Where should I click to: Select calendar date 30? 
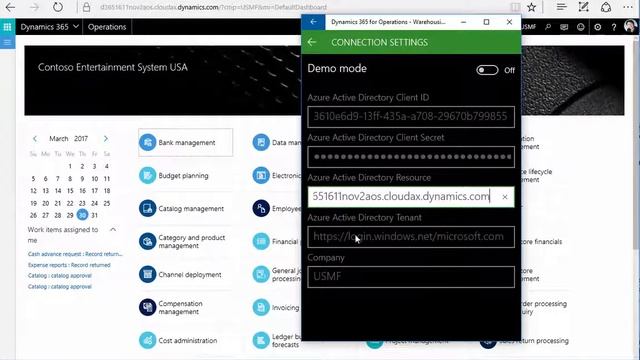[x=82, y=215]
